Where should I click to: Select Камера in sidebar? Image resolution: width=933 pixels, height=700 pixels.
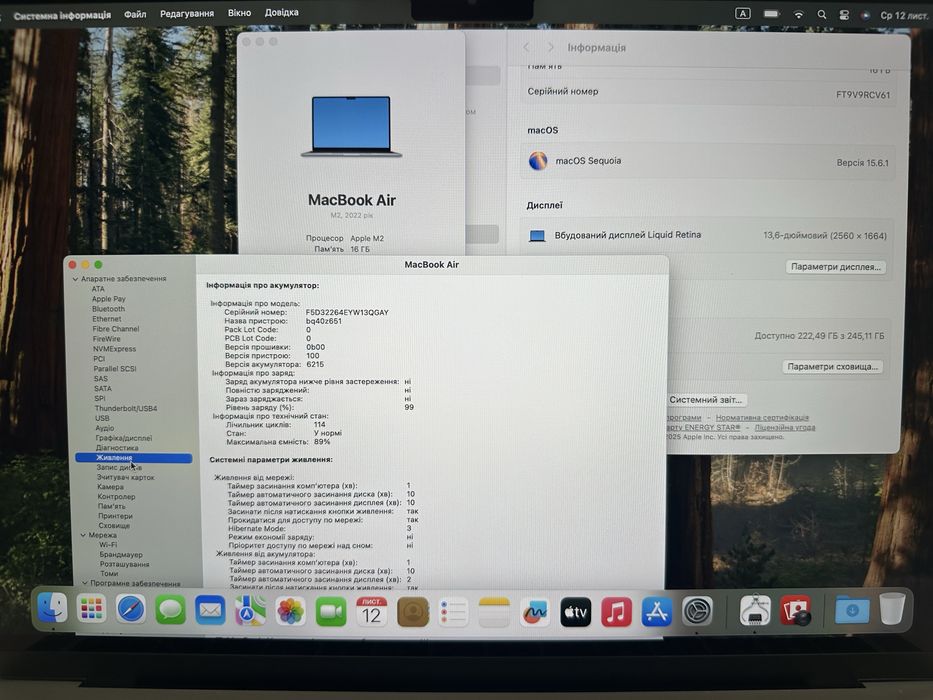pos(110,487)
